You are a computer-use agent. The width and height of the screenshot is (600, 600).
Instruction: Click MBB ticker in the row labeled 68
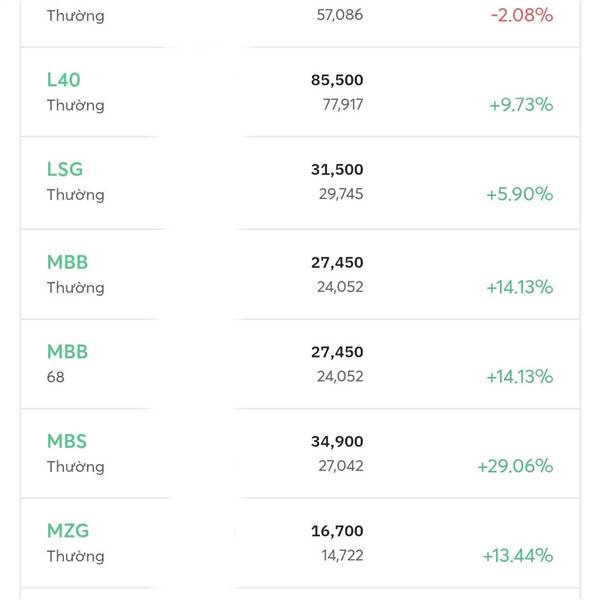[67, 352]
